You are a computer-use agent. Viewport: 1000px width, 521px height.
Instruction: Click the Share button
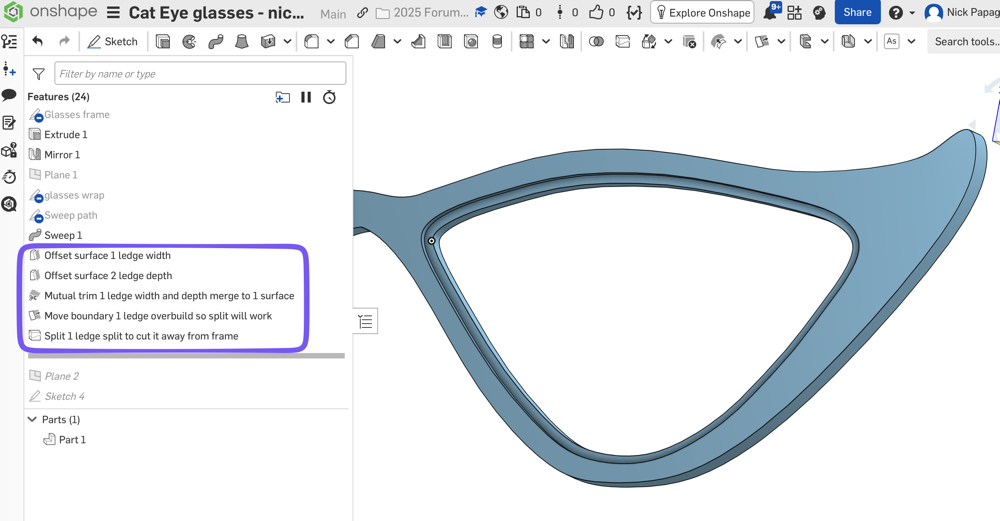coord(857,12)
